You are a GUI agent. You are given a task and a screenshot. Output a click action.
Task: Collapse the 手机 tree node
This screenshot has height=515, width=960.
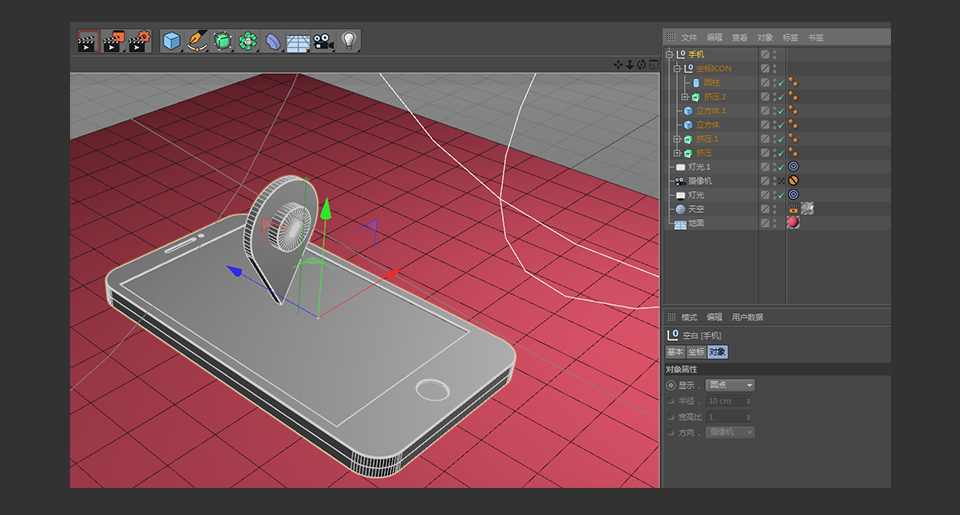[669, 54]
